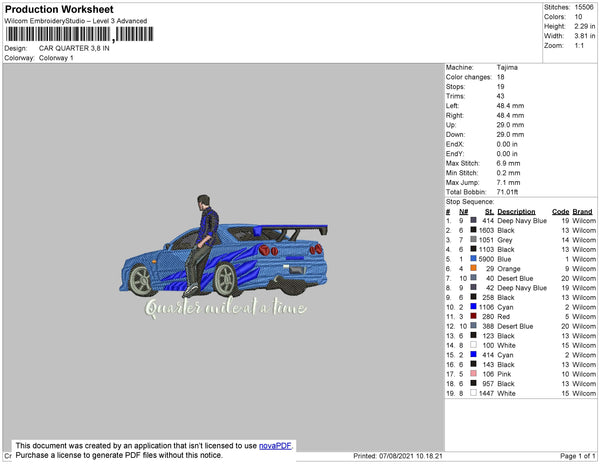
Task: Click the 'Stop Sequence:' label
Action: [470, 202]
